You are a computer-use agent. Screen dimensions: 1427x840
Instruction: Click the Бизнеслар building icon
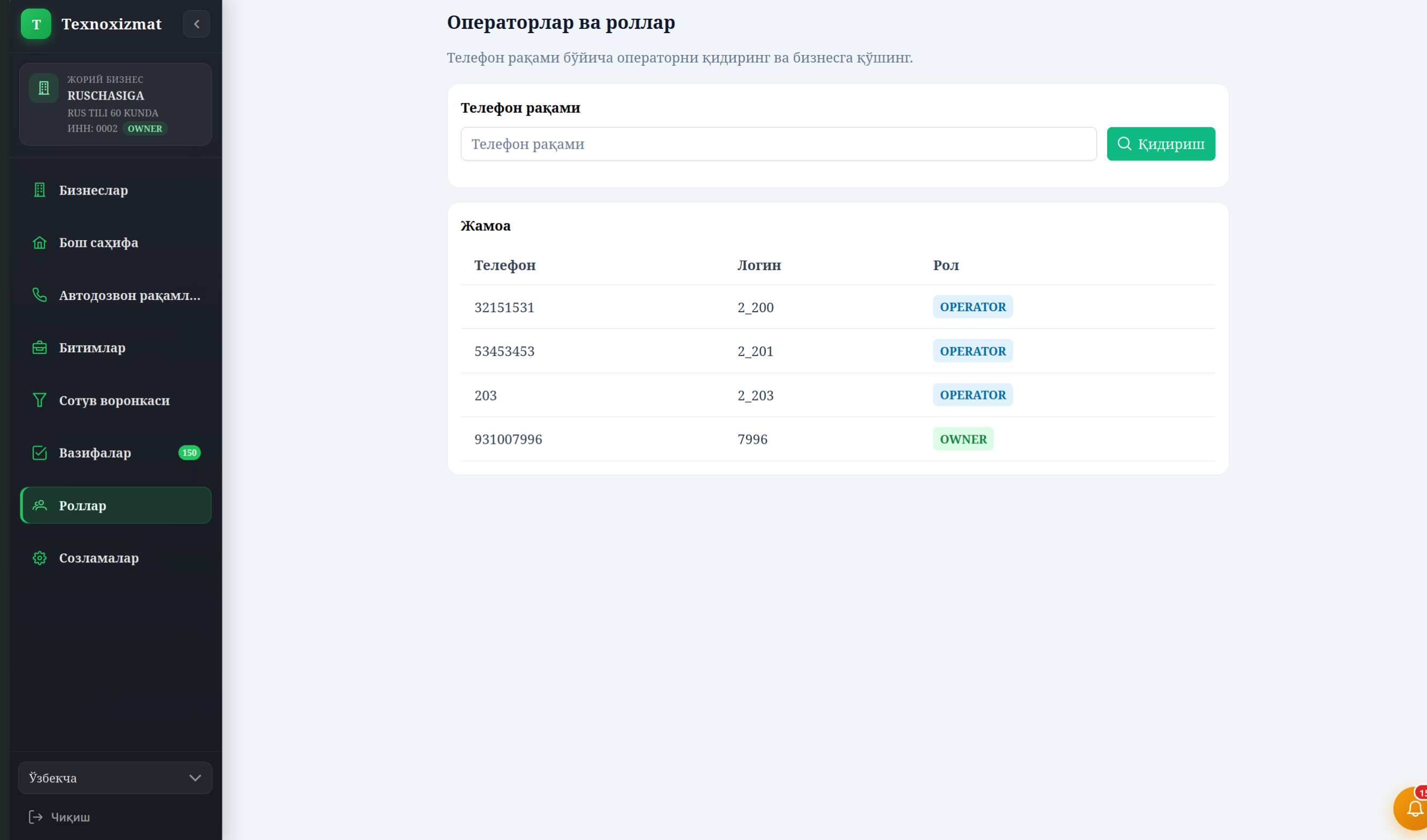(x=40, y=190)
